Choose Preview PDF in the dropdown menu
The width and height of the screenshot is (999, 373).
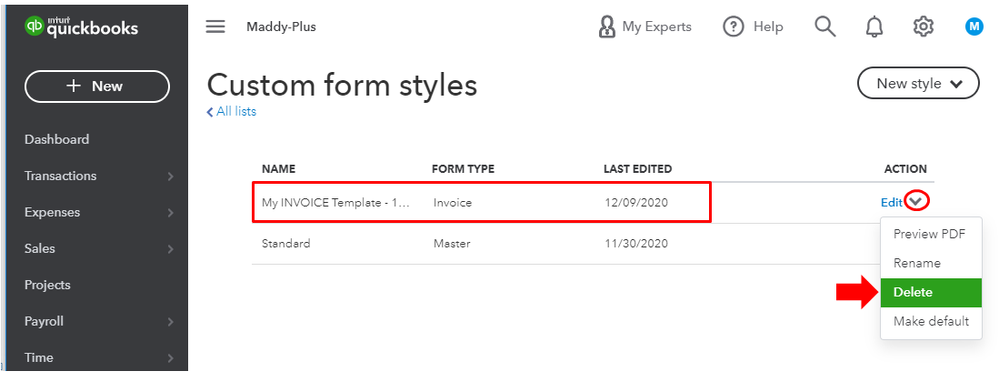click(x=931, y=234)
